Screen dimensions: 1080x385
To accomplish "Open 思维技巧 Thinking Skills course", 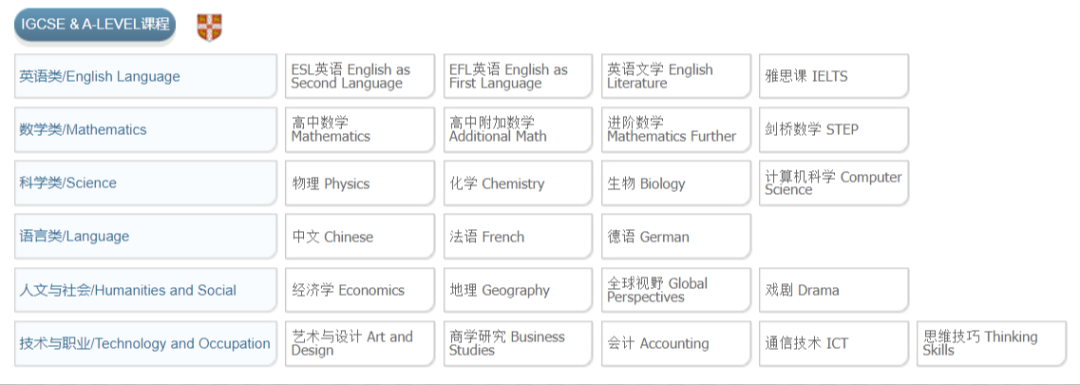I will point(992,343).
